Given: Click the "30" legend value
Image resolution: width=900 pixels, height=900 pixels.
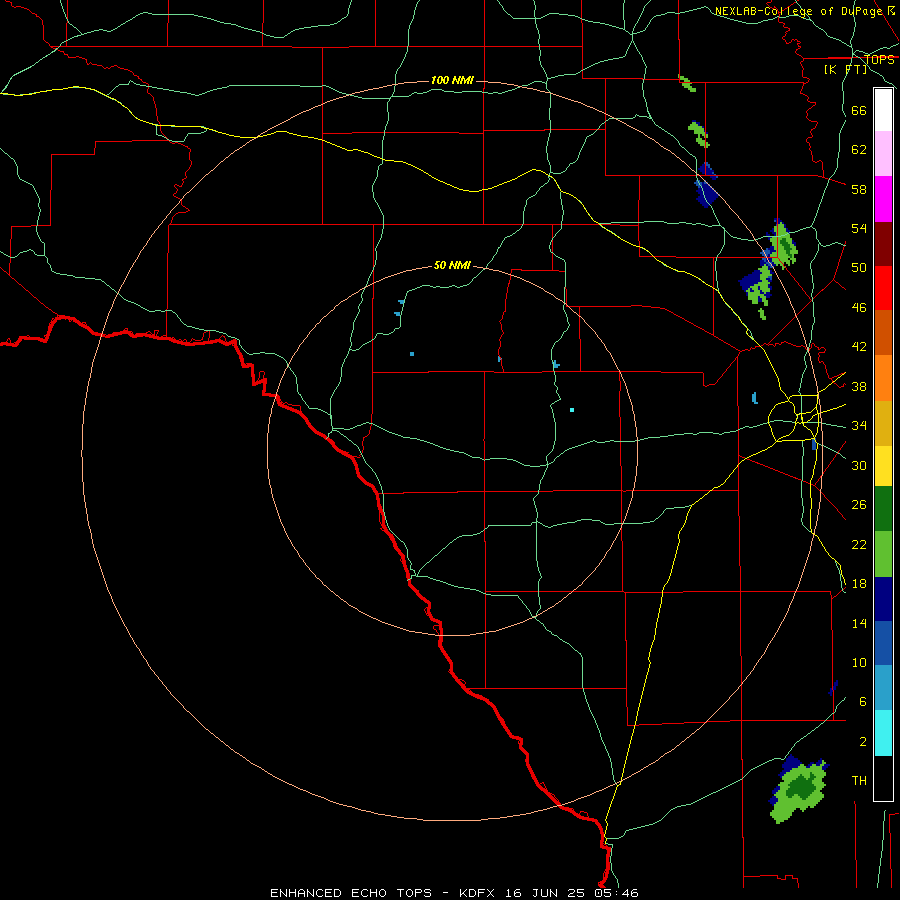Looking at the screenshot, I should (859, 465).
